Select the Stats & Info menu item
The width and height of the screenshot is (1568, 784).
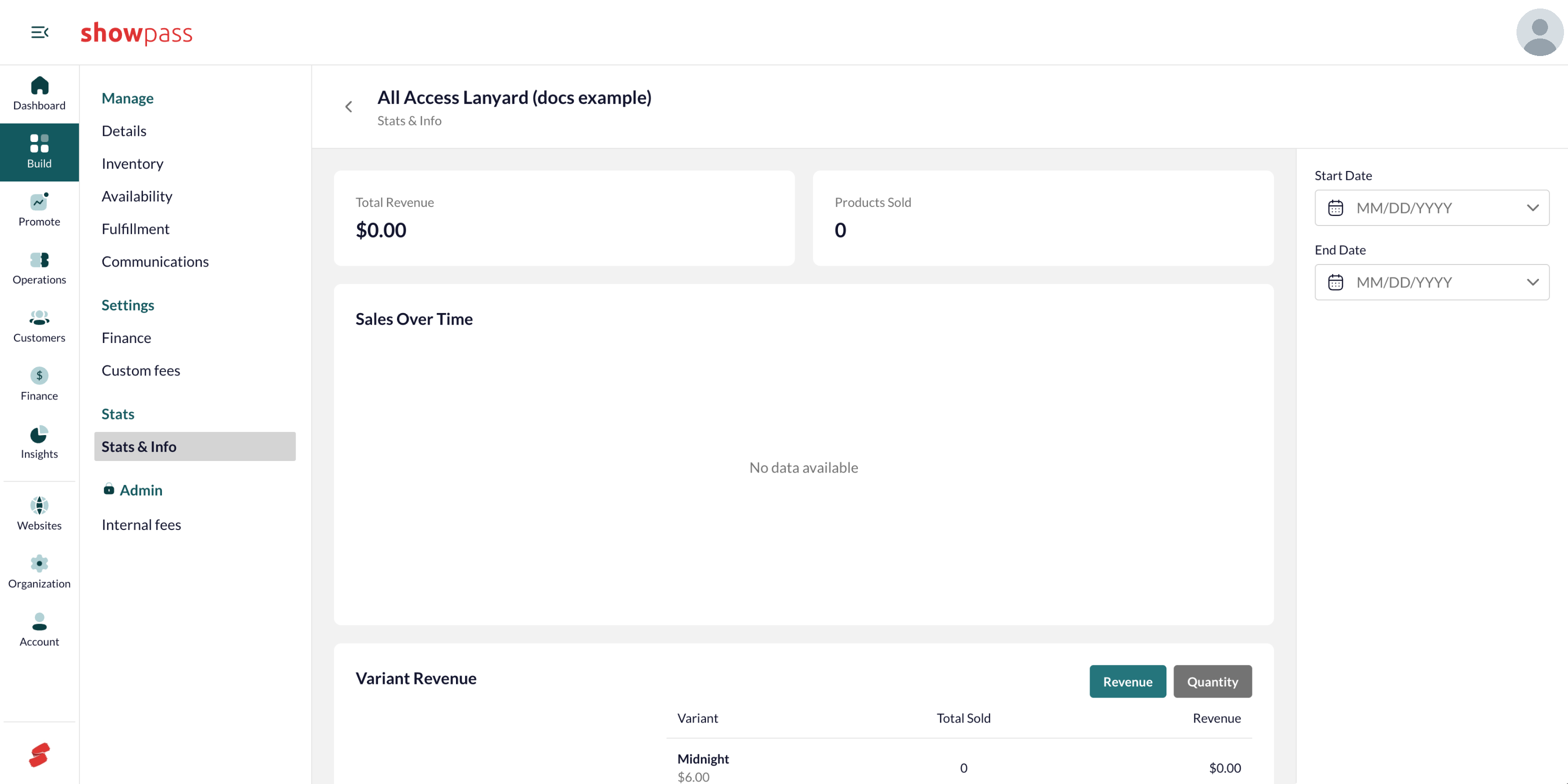click(195, 447)
